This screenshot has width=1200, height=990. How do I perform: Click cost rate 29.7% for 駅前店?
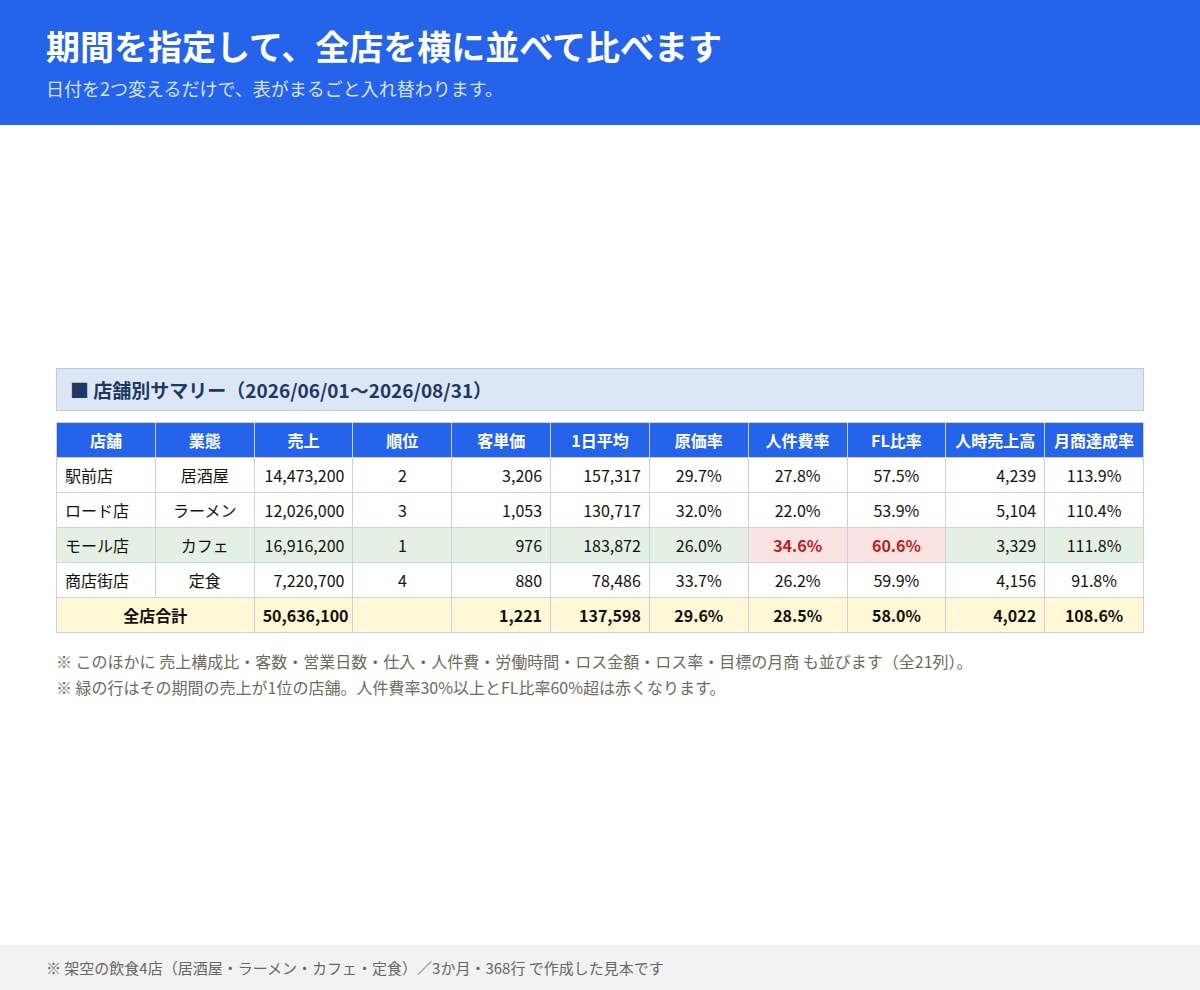click(x=699, y=476)
